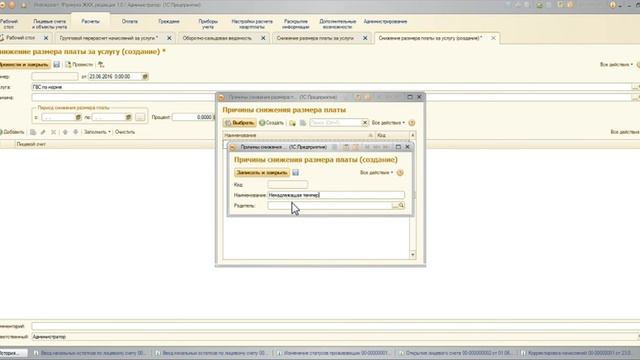Click the Лицевой счет column header
The height and width of the screenshot is (360, 640).
coord(31,144)
